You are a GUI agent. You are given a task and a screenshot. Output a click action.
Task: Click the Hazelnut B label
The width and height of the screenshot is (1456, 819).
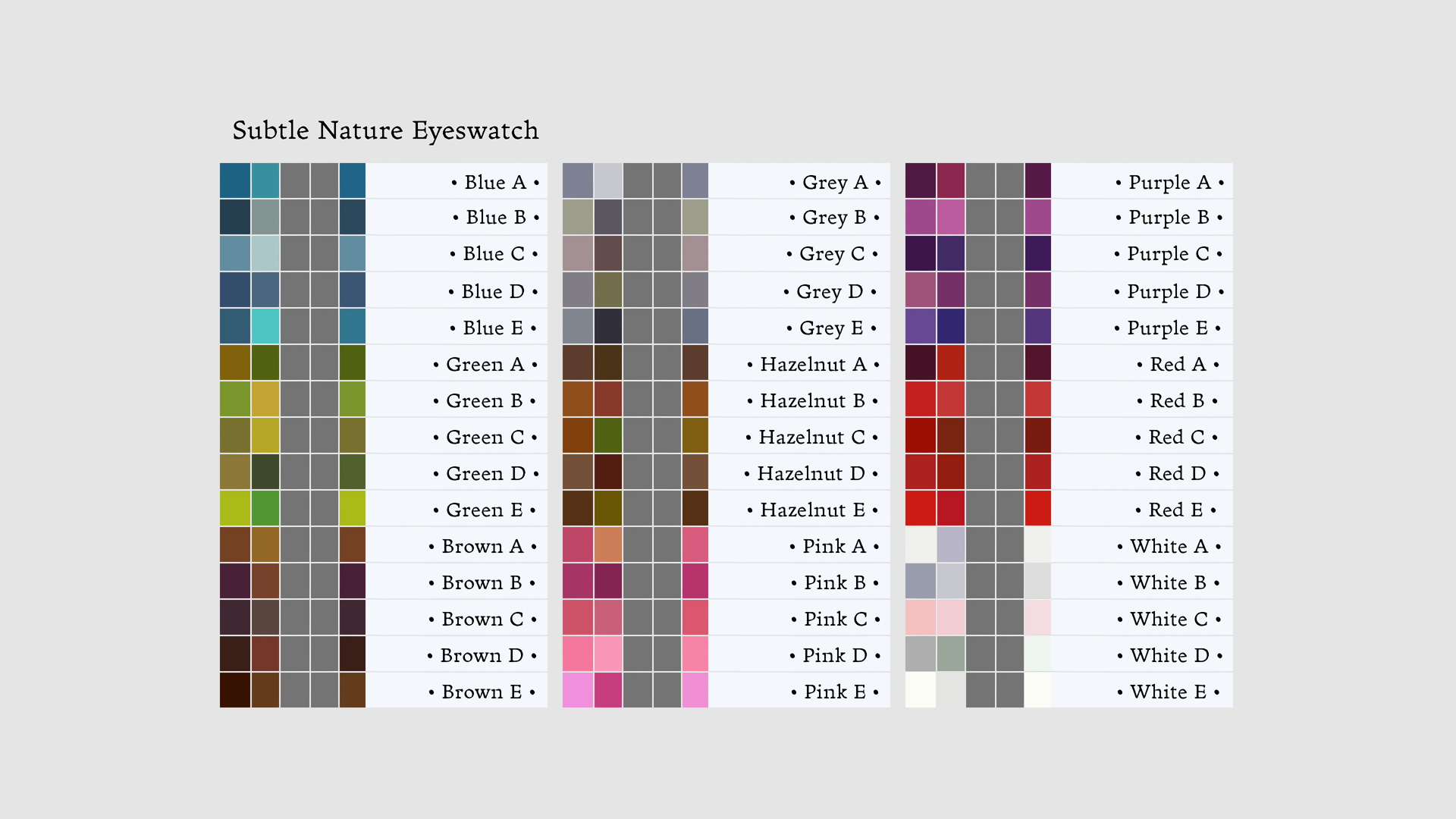[812, 400]
